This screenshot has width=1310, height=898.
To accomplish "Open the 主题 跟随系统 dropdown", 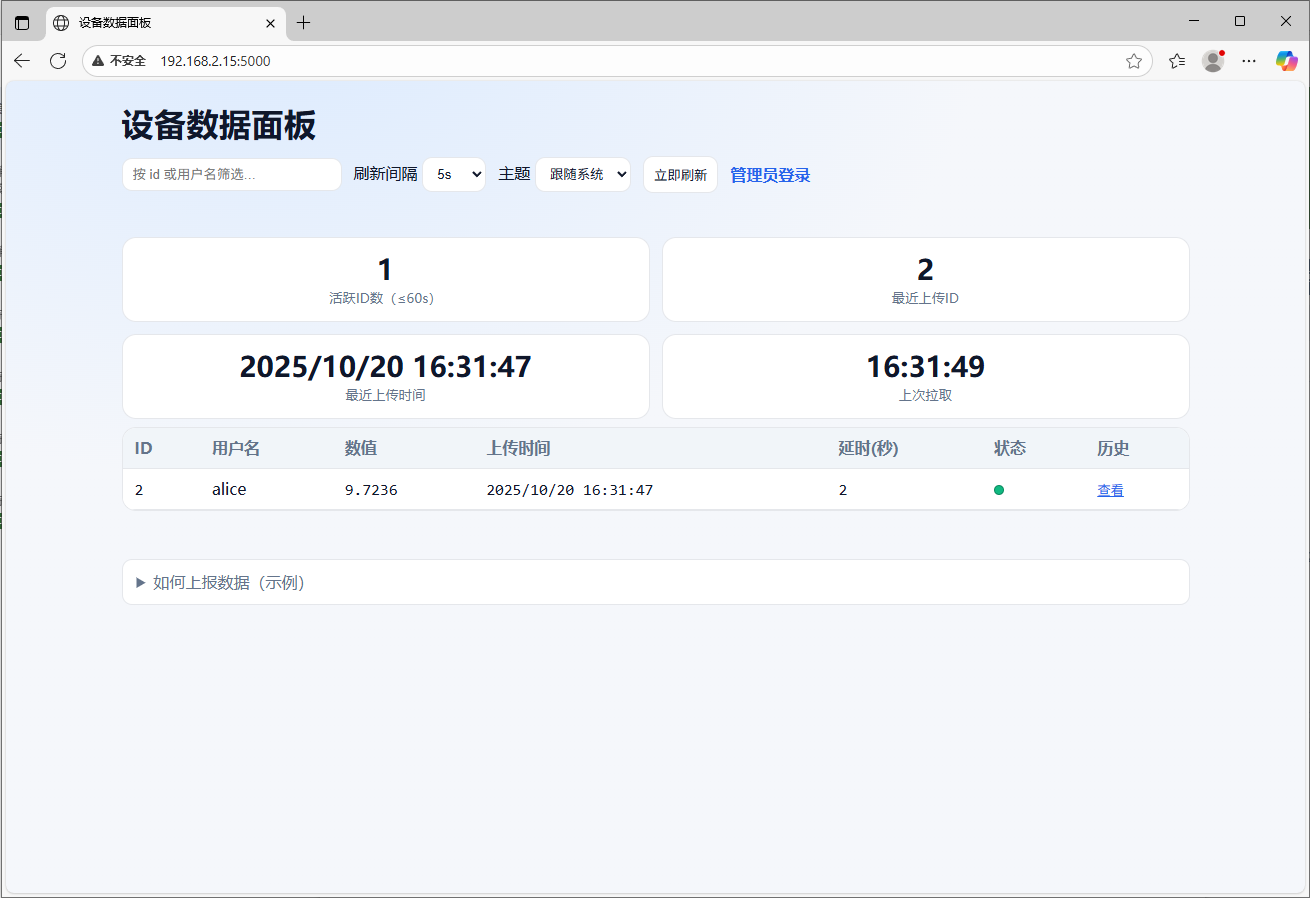I will click(583, 174).
